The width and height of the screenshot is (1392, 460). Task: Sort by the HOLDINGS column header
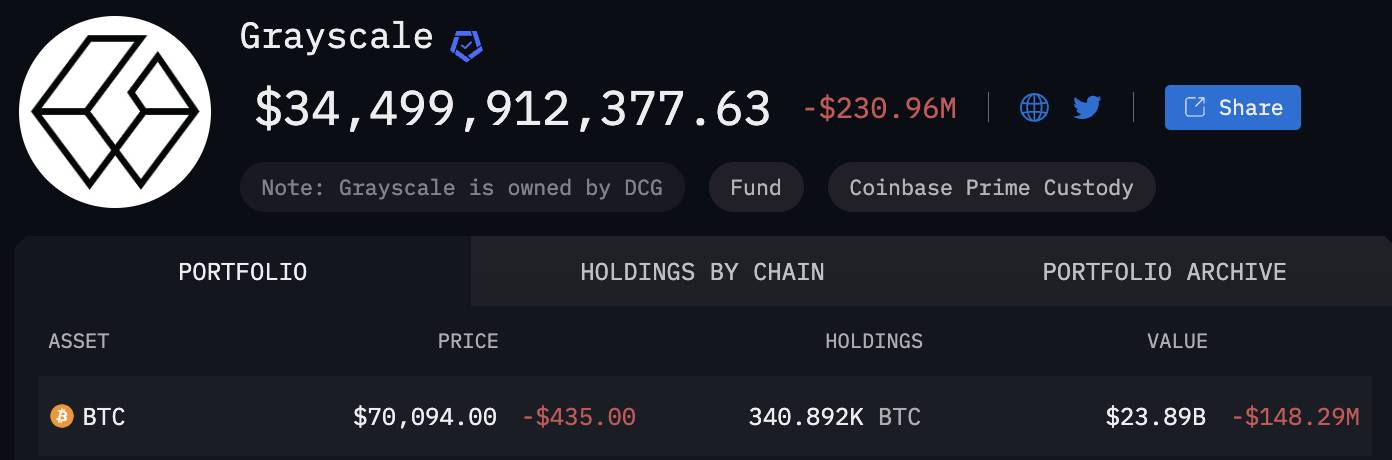click(x=874, y=341)
